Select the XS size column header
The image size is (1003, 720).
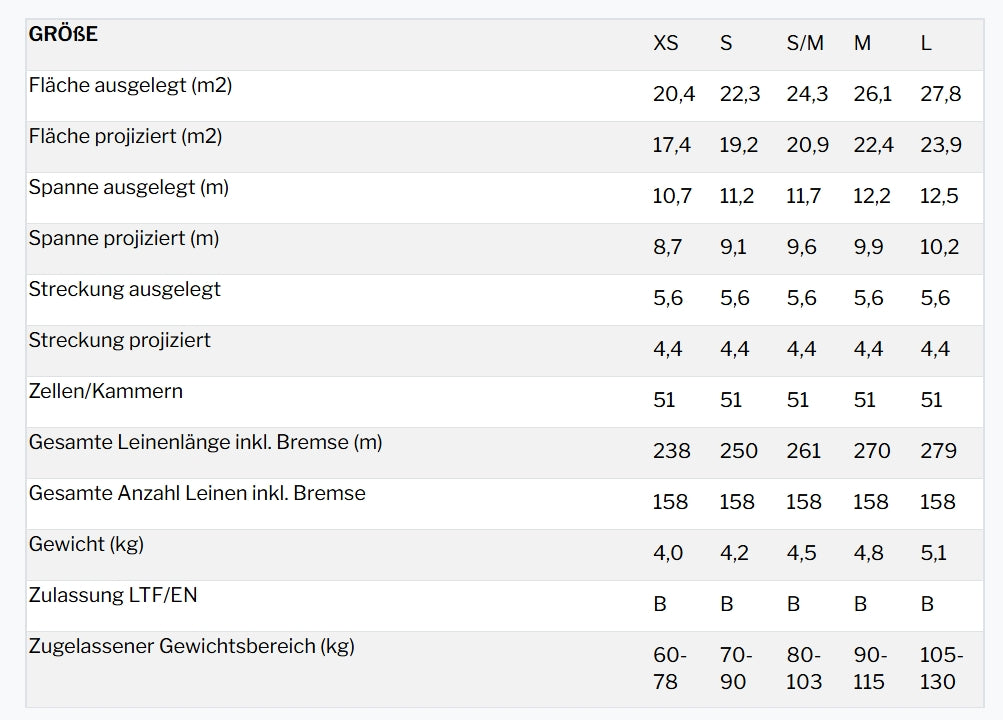tap(665, 44)
